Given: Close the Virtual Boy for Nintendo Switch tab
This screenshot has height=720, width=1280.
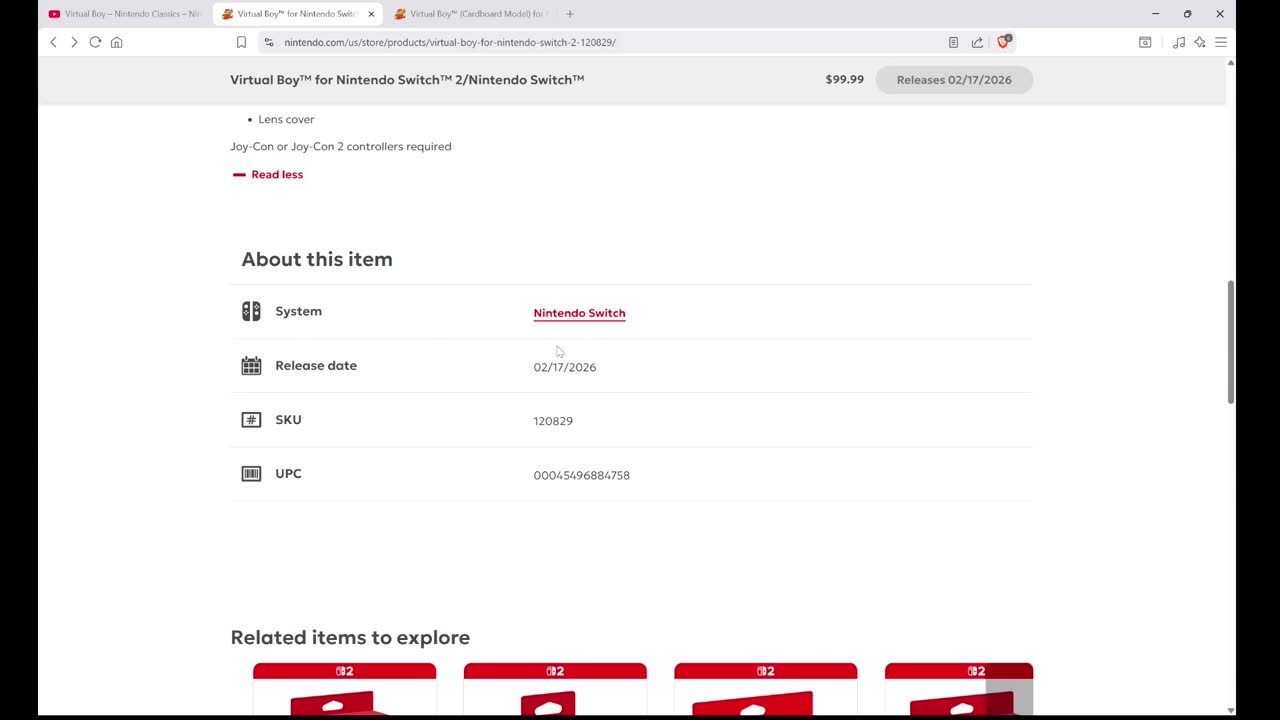Looking at the screenshot, I should pyautogui.click(x=371, y=14).
